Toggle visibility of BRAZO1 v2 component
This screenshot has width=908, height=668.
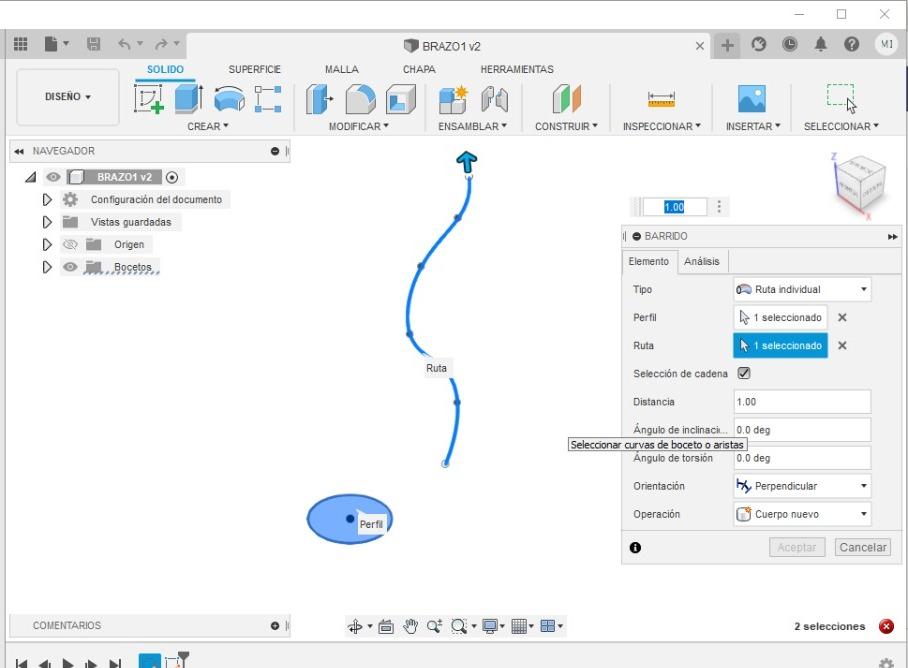click(53, 177)
